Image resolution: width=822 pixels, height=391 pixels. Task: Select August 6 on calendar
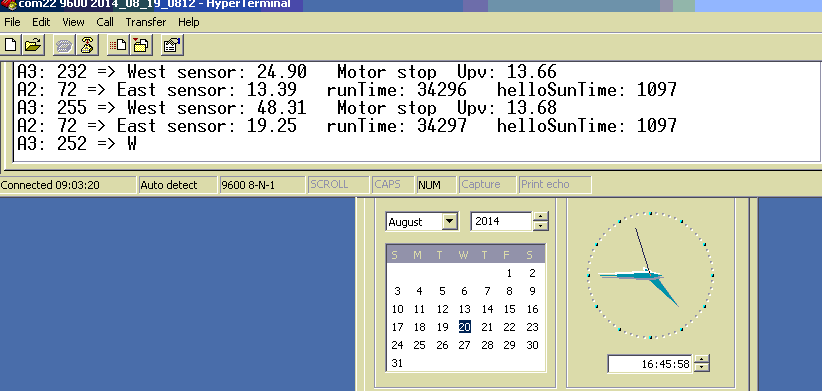tap(464, 291)
